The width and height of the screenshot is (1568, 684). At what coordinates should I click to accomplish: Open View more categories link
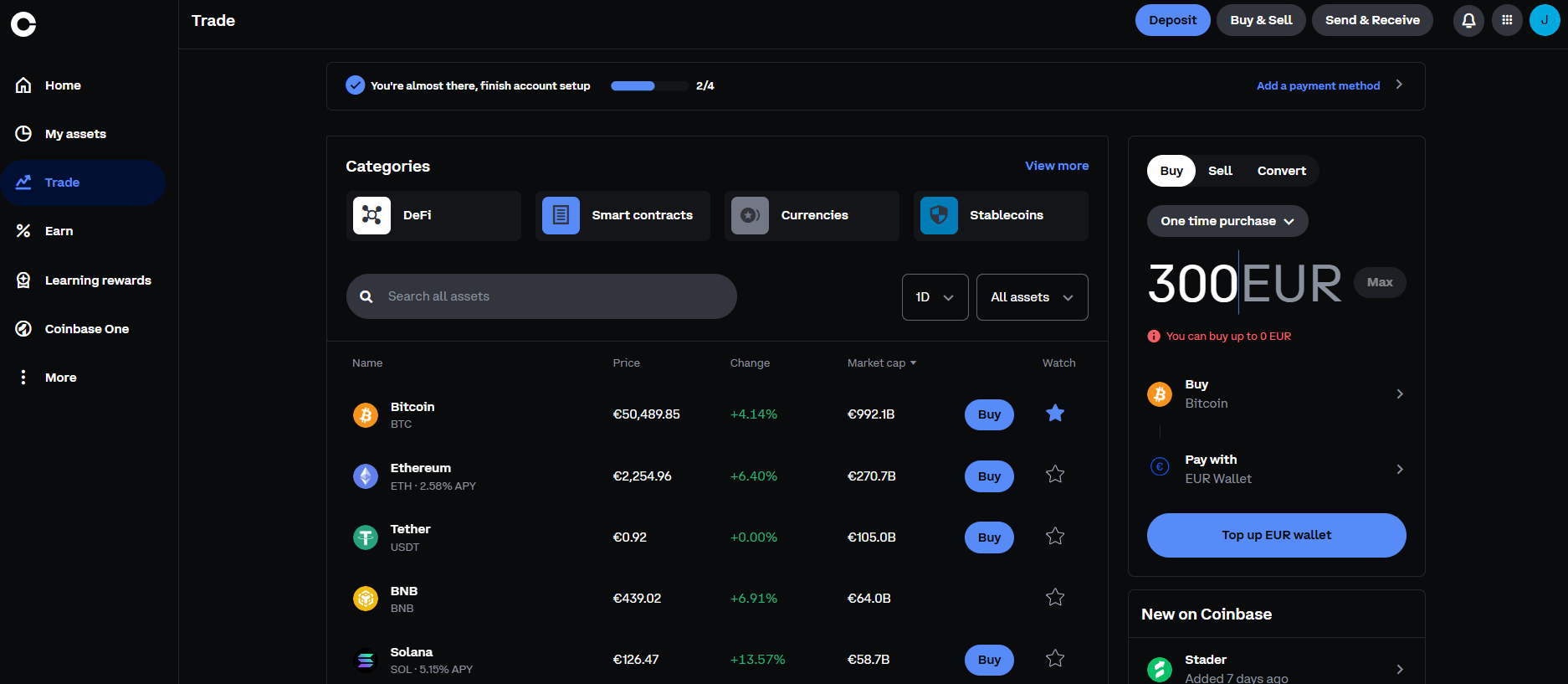pos(1057,166)
